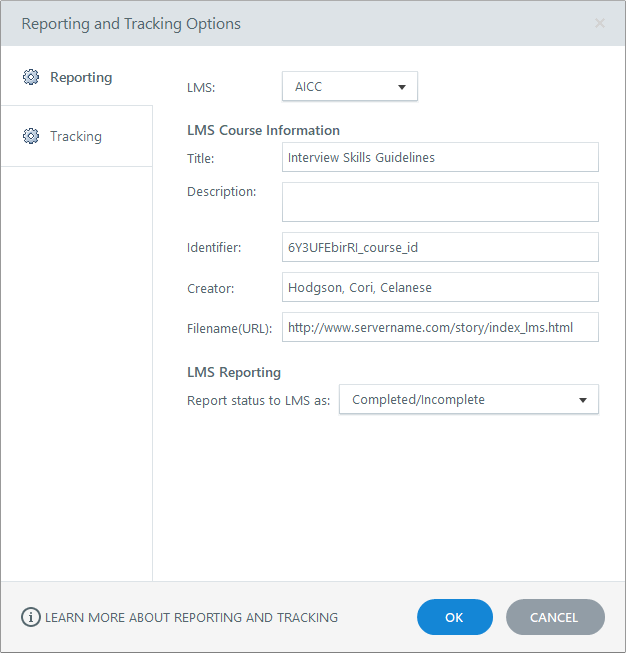The height and width of the screenshot is (653, 626).
Task: Click the dialog title bar text
Action: (131, 23)
